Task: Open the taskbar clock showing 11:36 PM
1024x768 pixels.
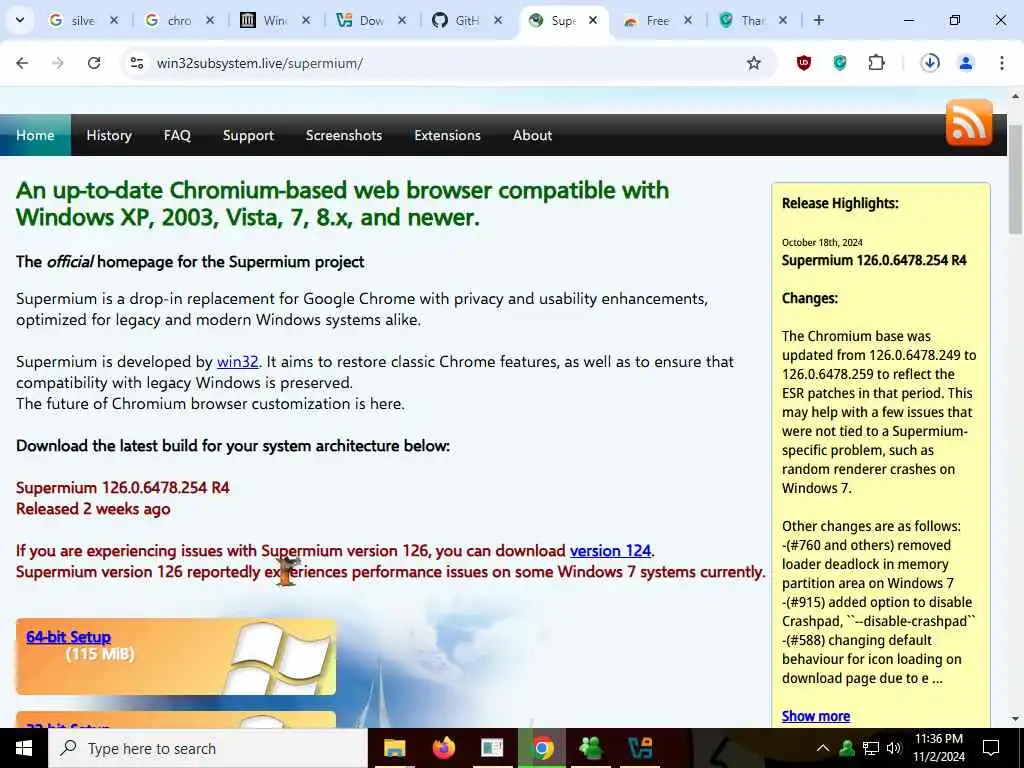Action: coord(938,748)
